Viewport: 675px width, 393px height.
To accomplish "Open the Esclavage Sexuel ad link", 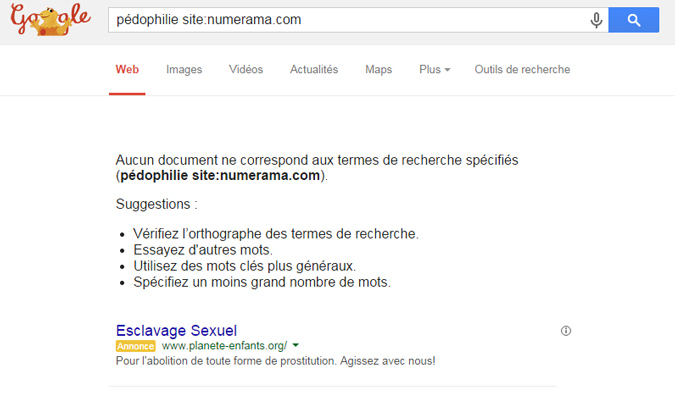I will [176, 331].
